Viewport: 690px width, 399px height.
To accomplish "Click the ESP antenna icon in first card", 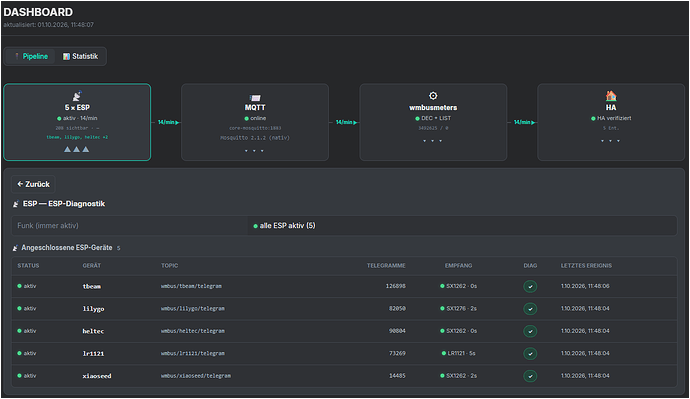I will click(x=77, y=96).
